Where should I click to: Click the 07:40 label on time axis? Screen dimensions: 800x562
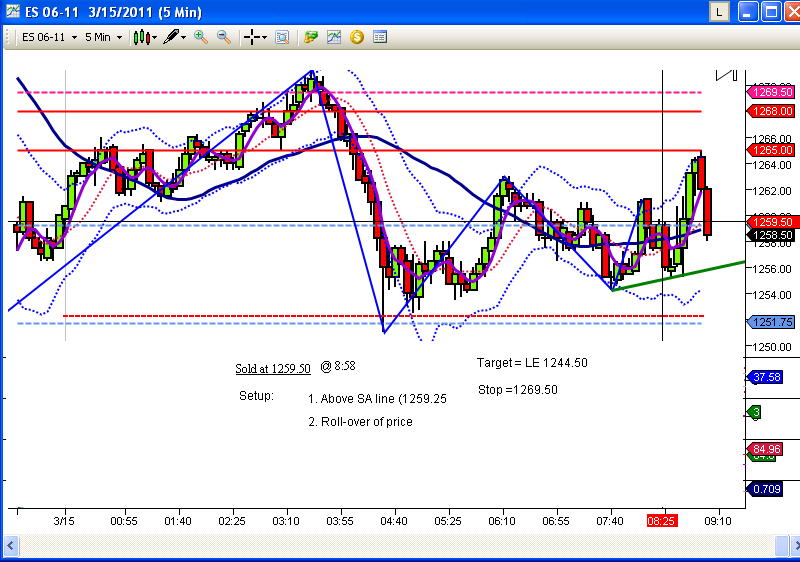(610, 521)
